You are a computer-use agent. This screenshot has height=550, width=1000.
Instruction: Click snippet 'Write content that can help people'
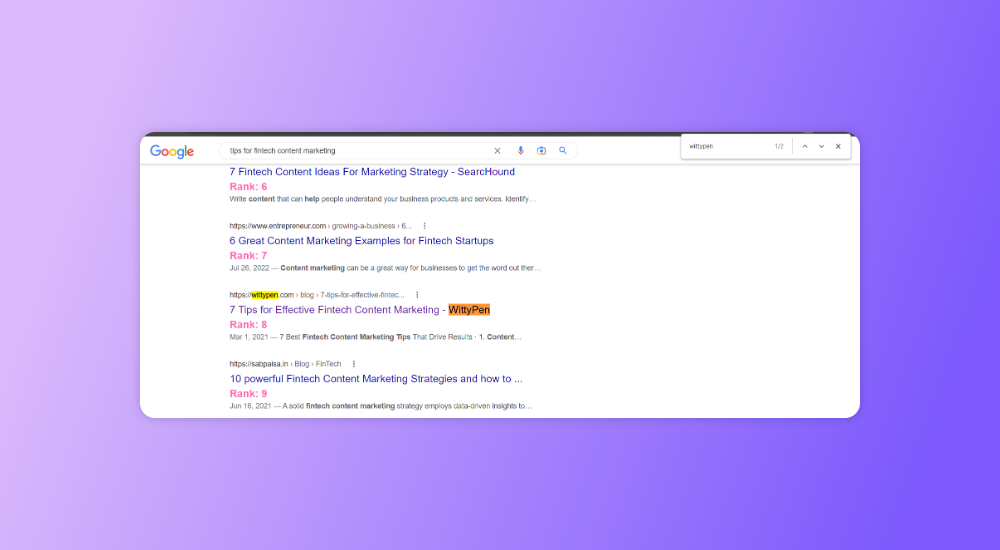pos(383,199)
